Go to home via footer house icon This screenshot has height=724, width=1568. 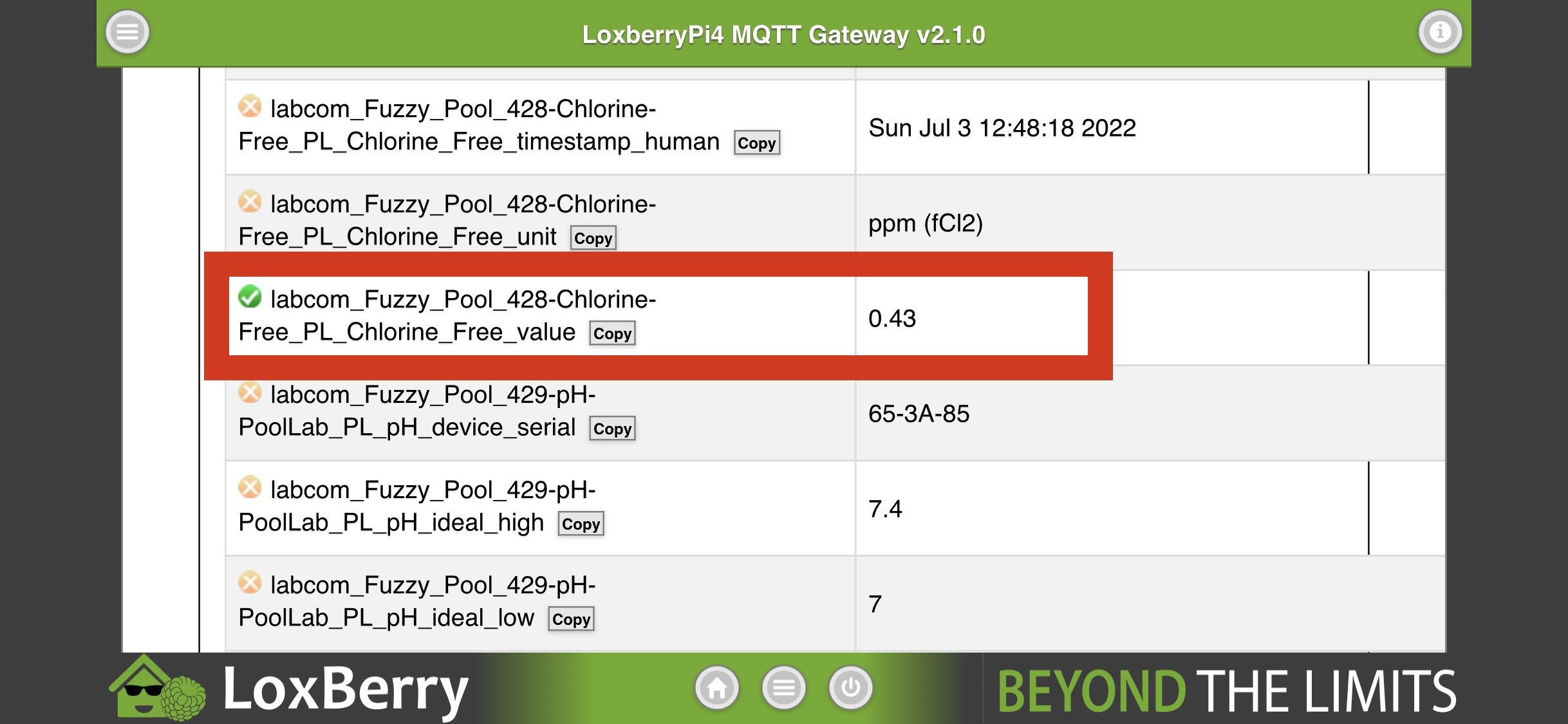point(717,688)
